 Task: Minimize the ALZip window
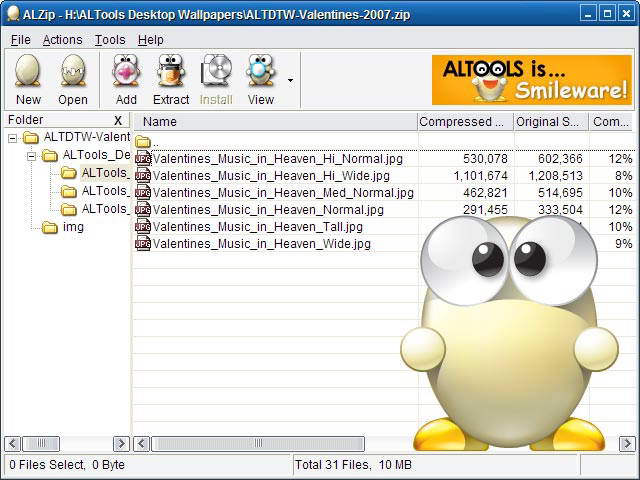click(588, 13)
